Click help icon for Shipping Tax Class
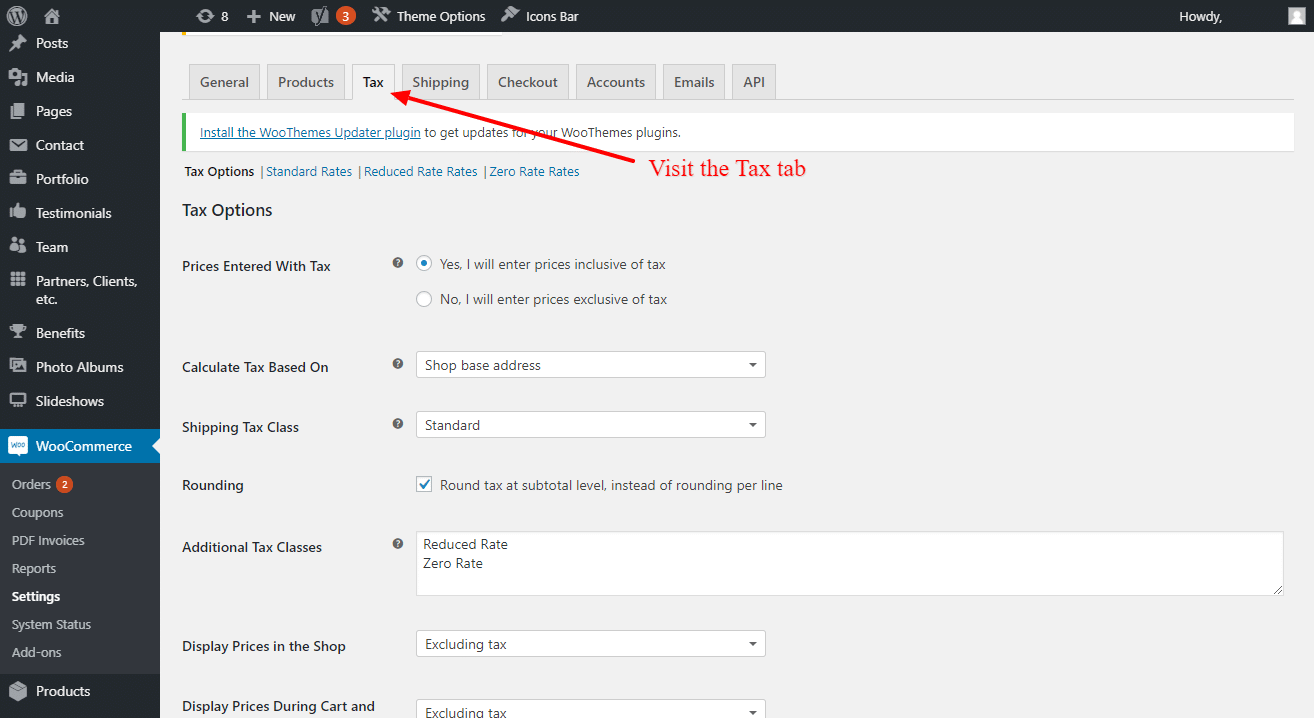Screen dimensions: 1314x718 (x=398, y=424)
